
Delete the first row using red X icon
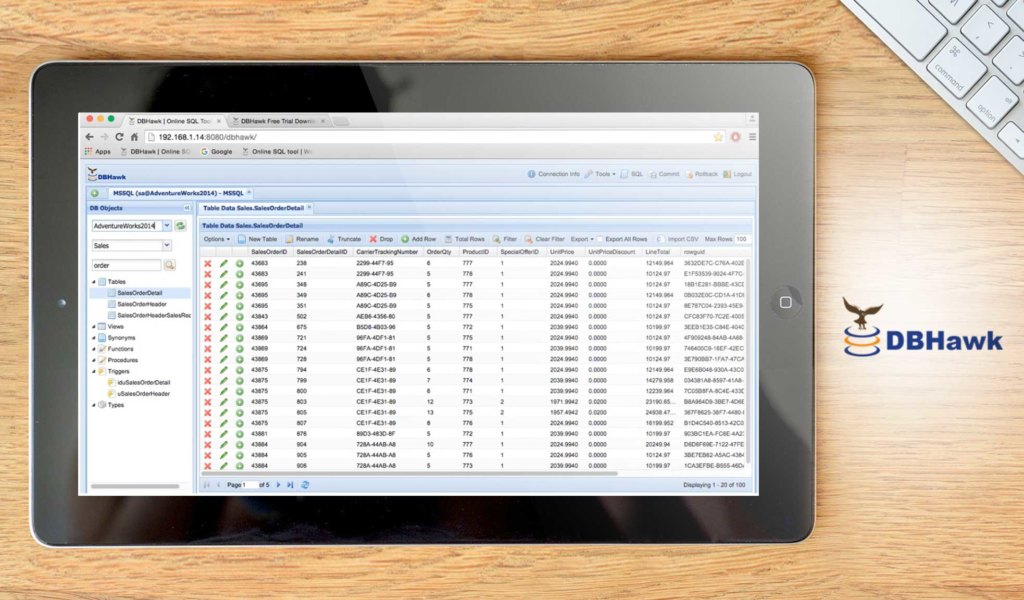208,263
